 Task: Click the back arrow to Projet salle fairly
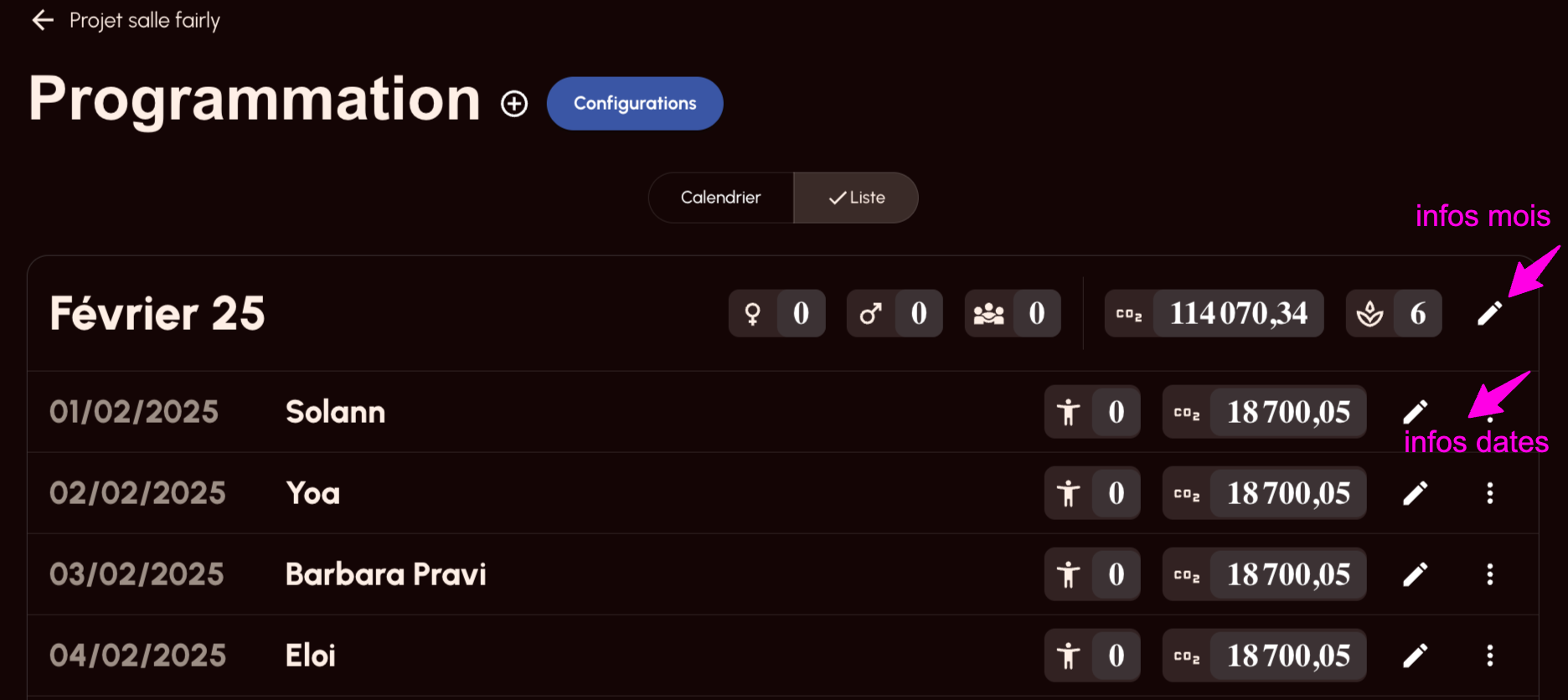pos(43,20)
